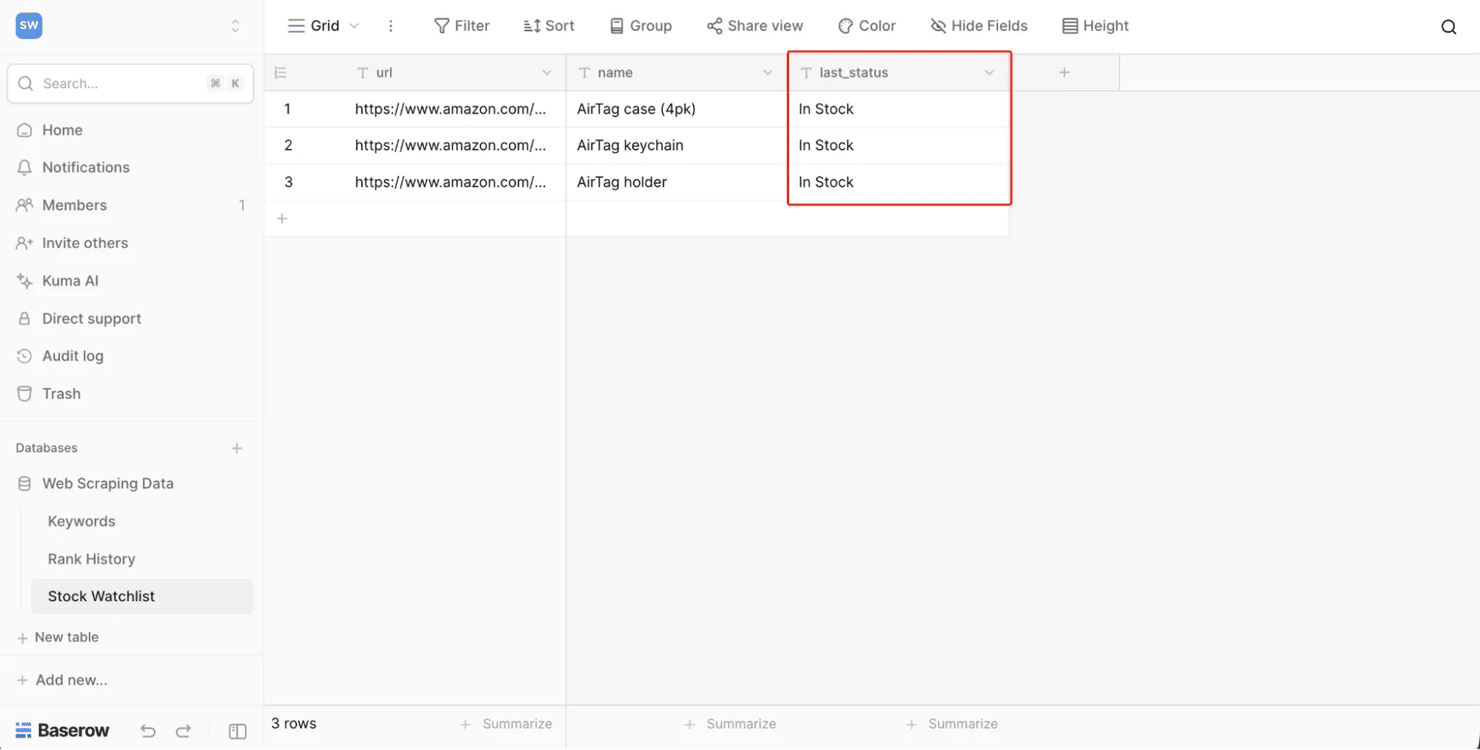
Task: Click the Baserow logo
Action: coord(62,731)
